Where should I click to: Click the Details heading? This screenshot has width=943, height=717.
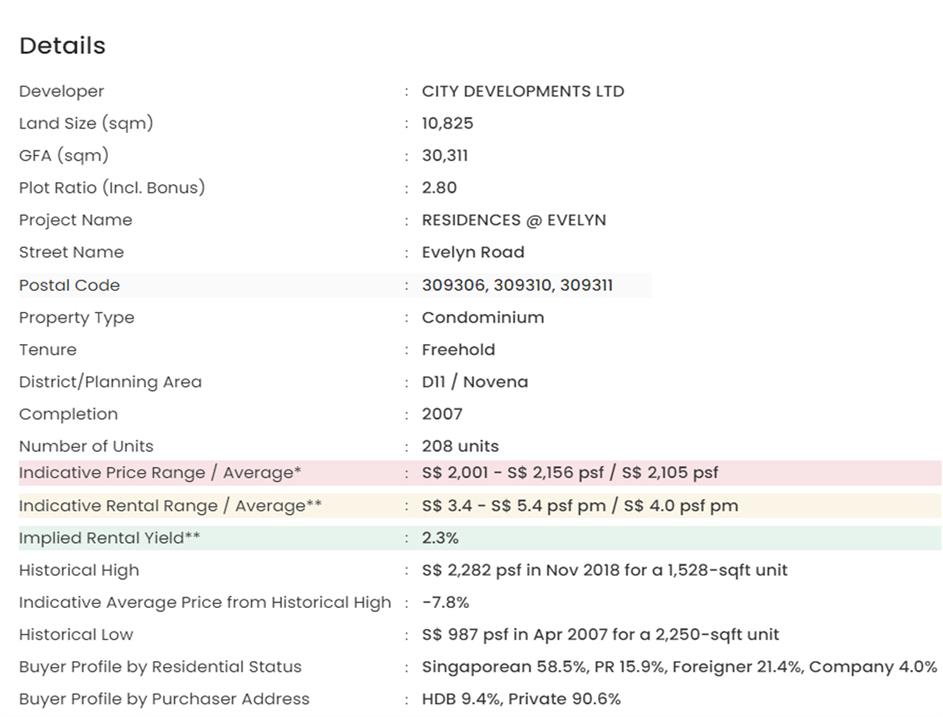(x=62, y=46)
